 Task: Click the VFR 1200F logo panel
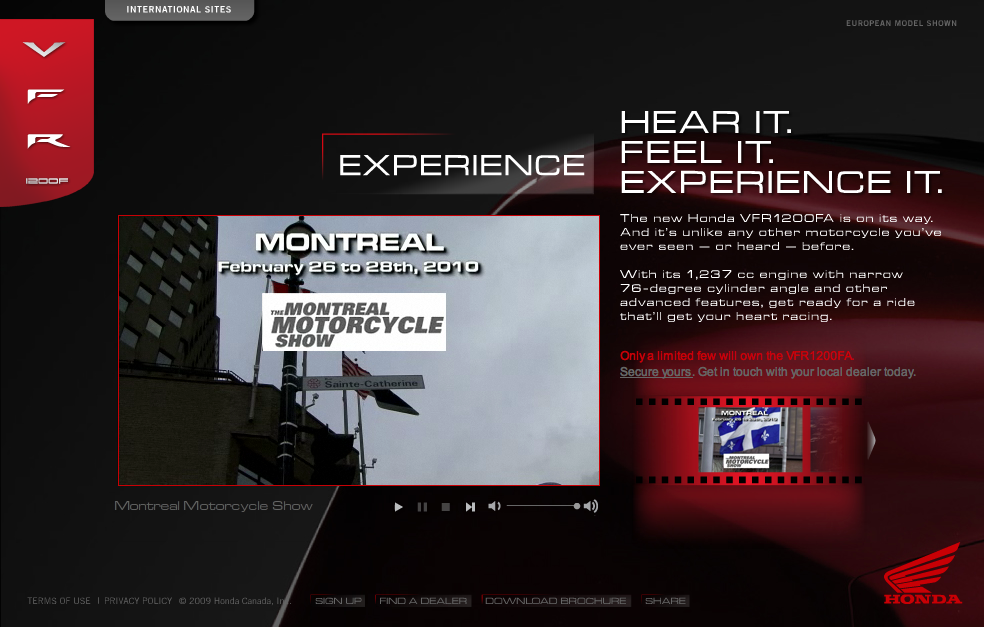[x=46, y=112]
